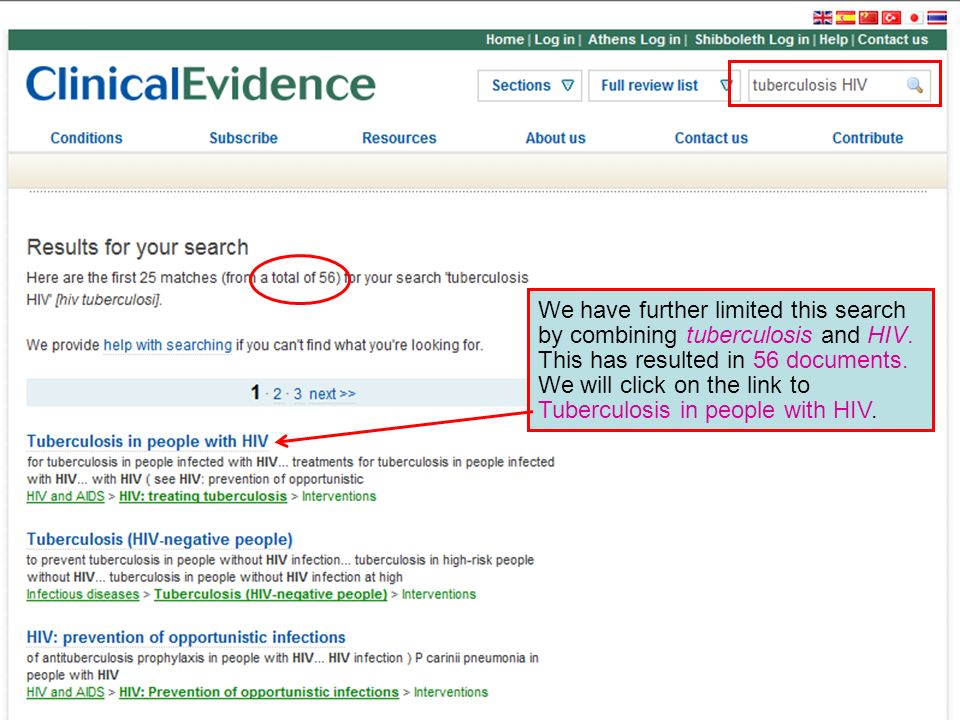This screenshot has height=720, width=960.
Task: Select the Chinese flag icon
Action: coord(868,18)
